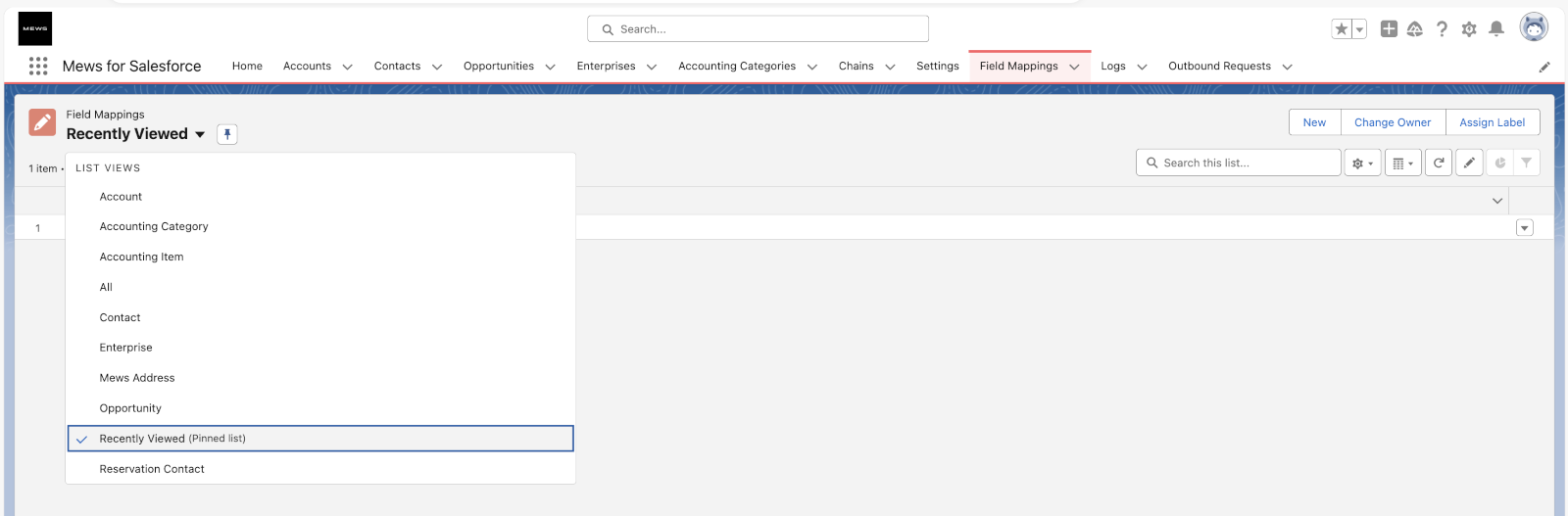1568x516 pixels.
Task: Click the Favorites star icon
Action: pyautogui.click(x=1342, y=29)
